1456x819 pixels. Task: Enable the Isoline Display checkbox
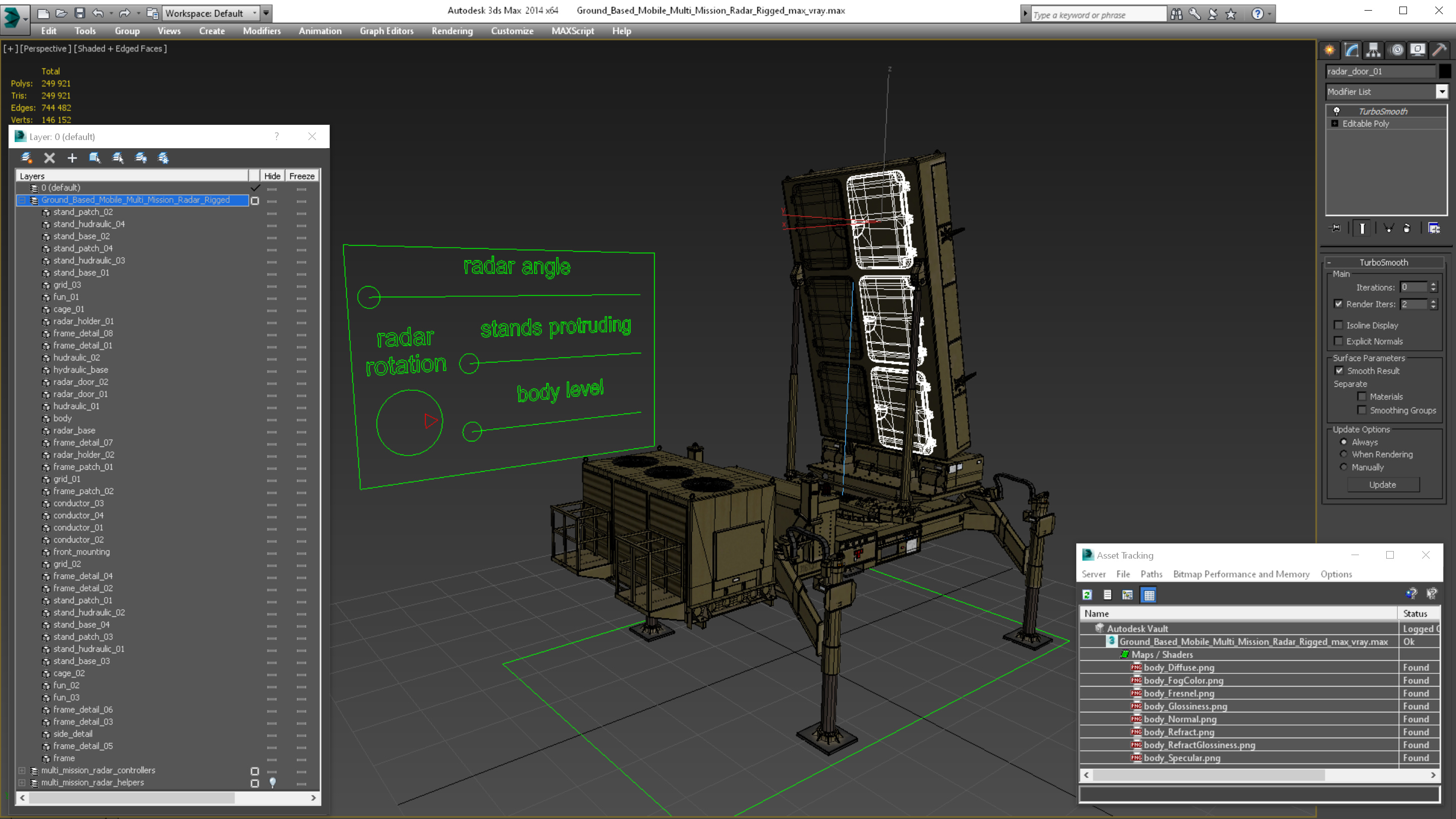click(x=1338, y=325)
